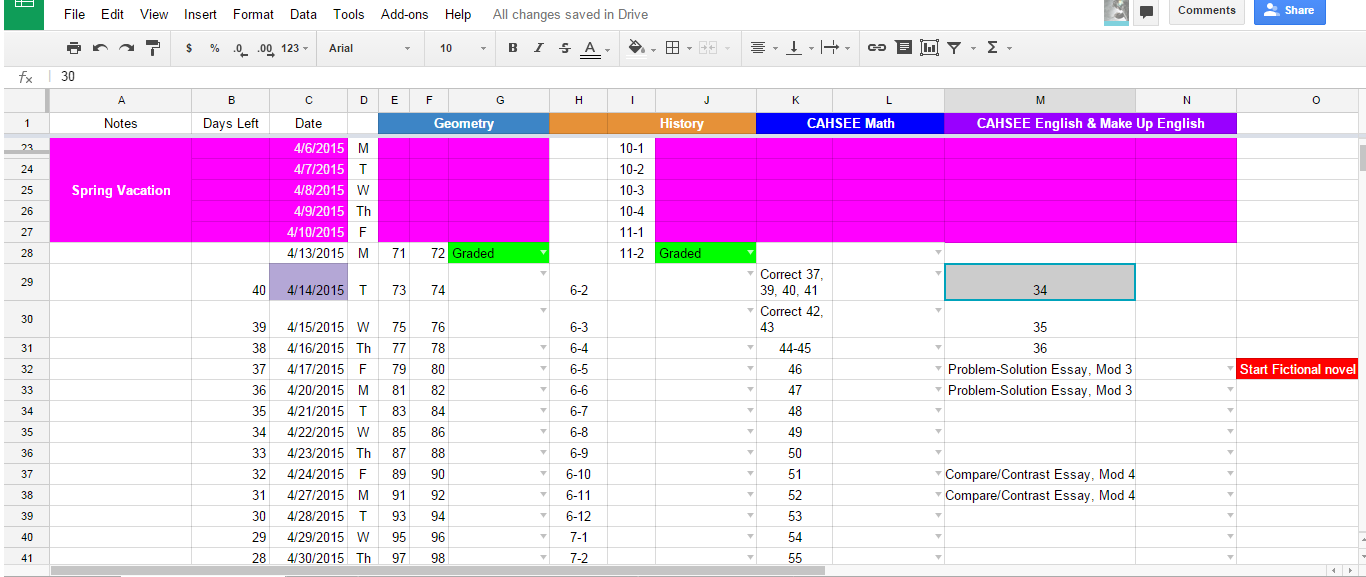The height and width of the screenshot is (577, 1366).
Task: Toggle italic formatting
Action: pyautogui.click(x=538, y=47)
